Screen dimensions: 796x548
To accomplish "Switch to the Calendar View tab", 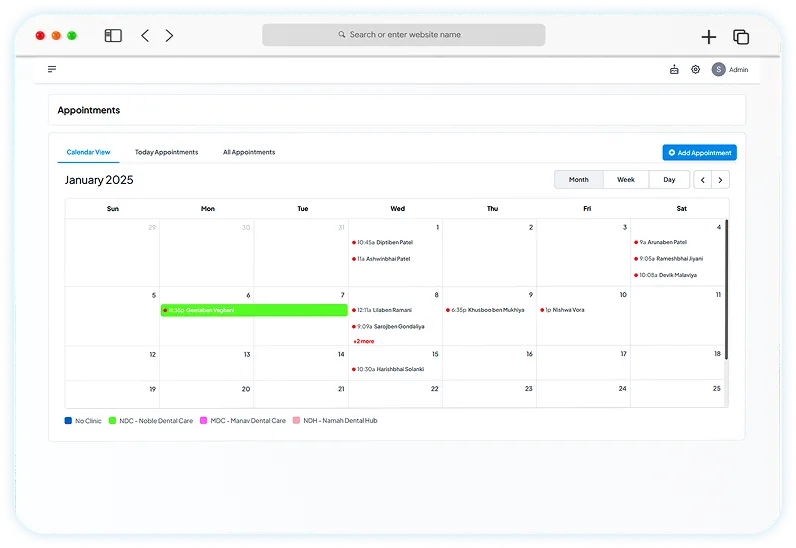I will (88, 152).
